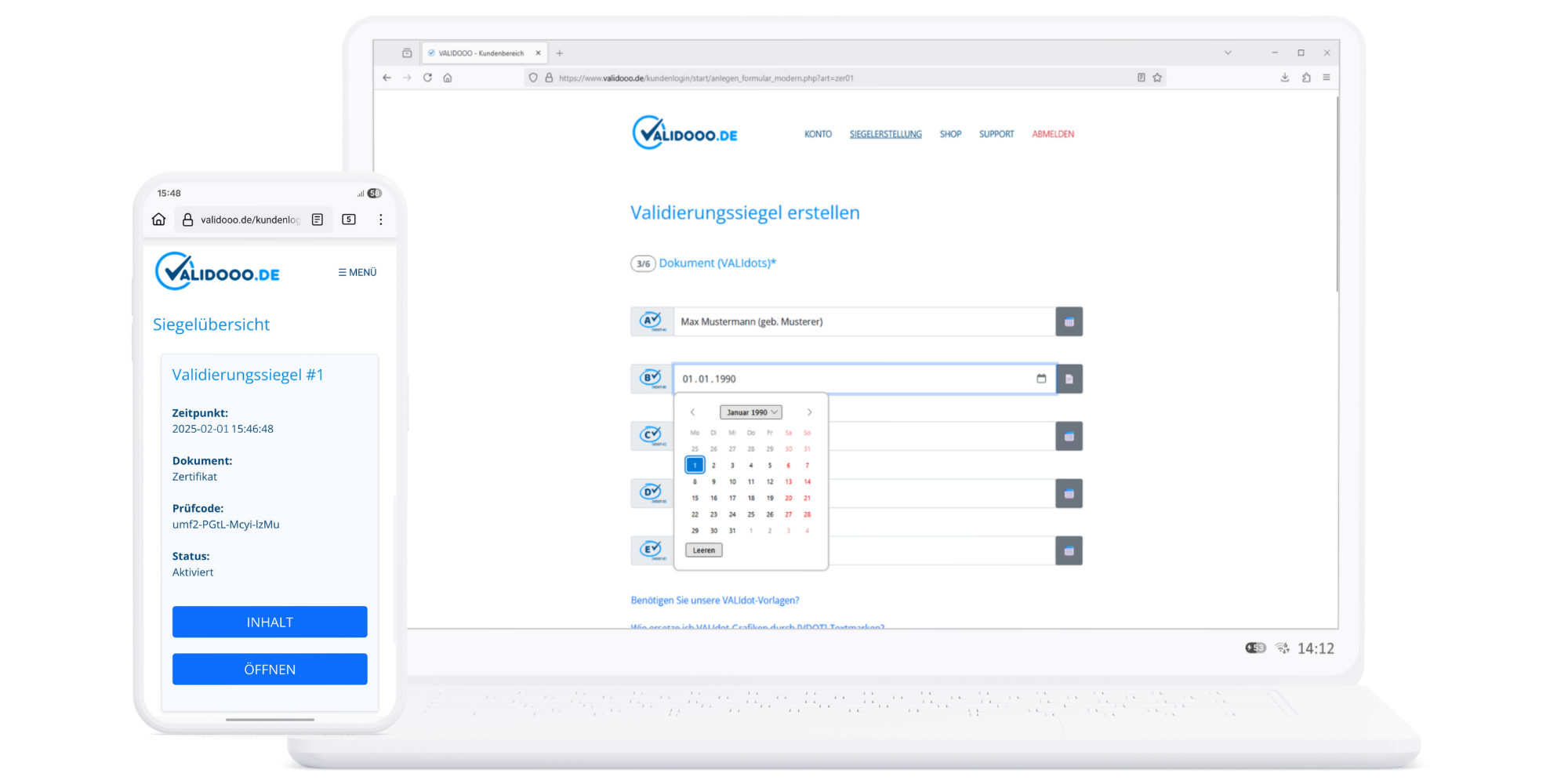Open the VALIdot-Vorlagen link
This screenshot has width=1568, height=784.
click(715, 600)
